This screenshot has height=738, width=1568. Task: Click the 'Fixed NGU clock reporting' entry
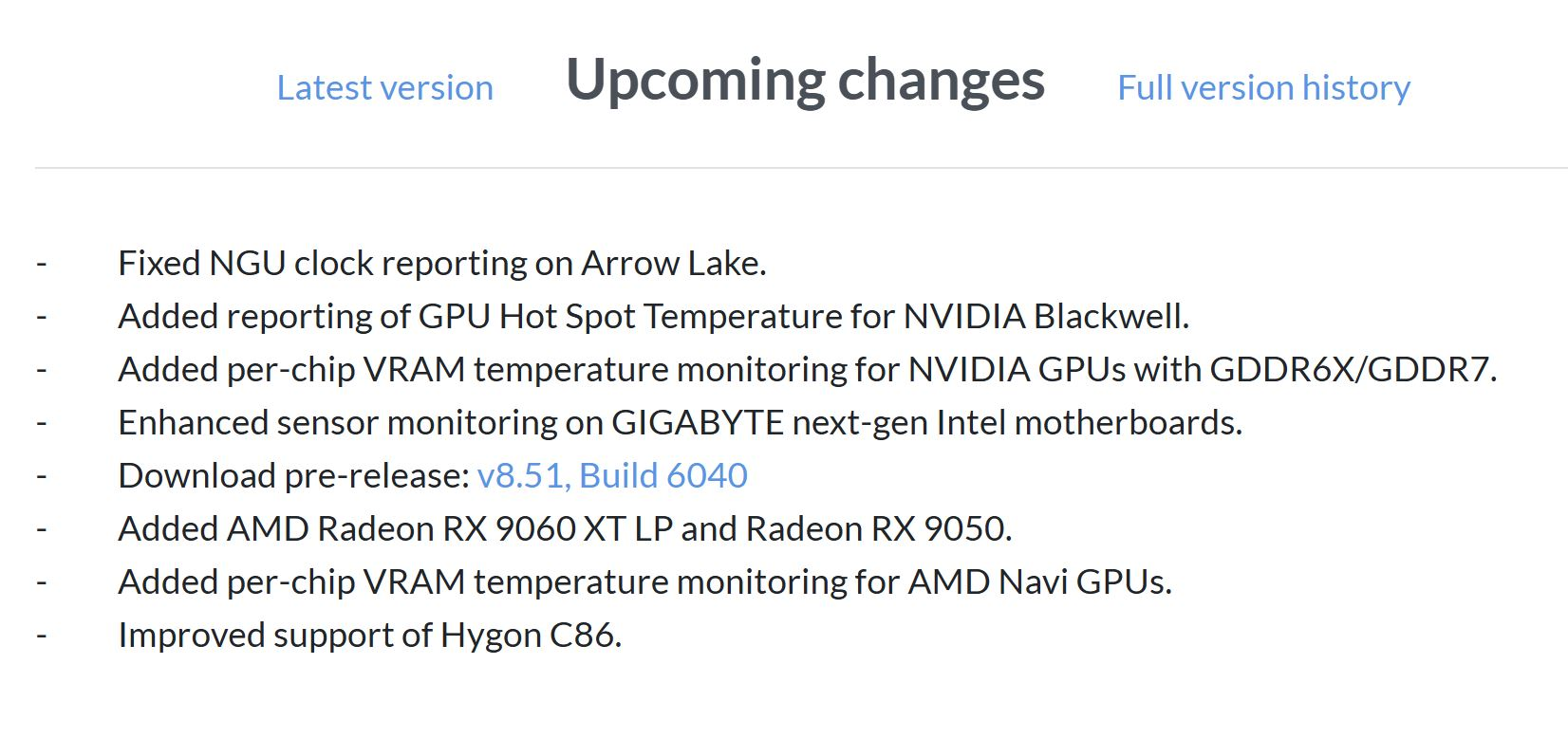tap(441, 263)
